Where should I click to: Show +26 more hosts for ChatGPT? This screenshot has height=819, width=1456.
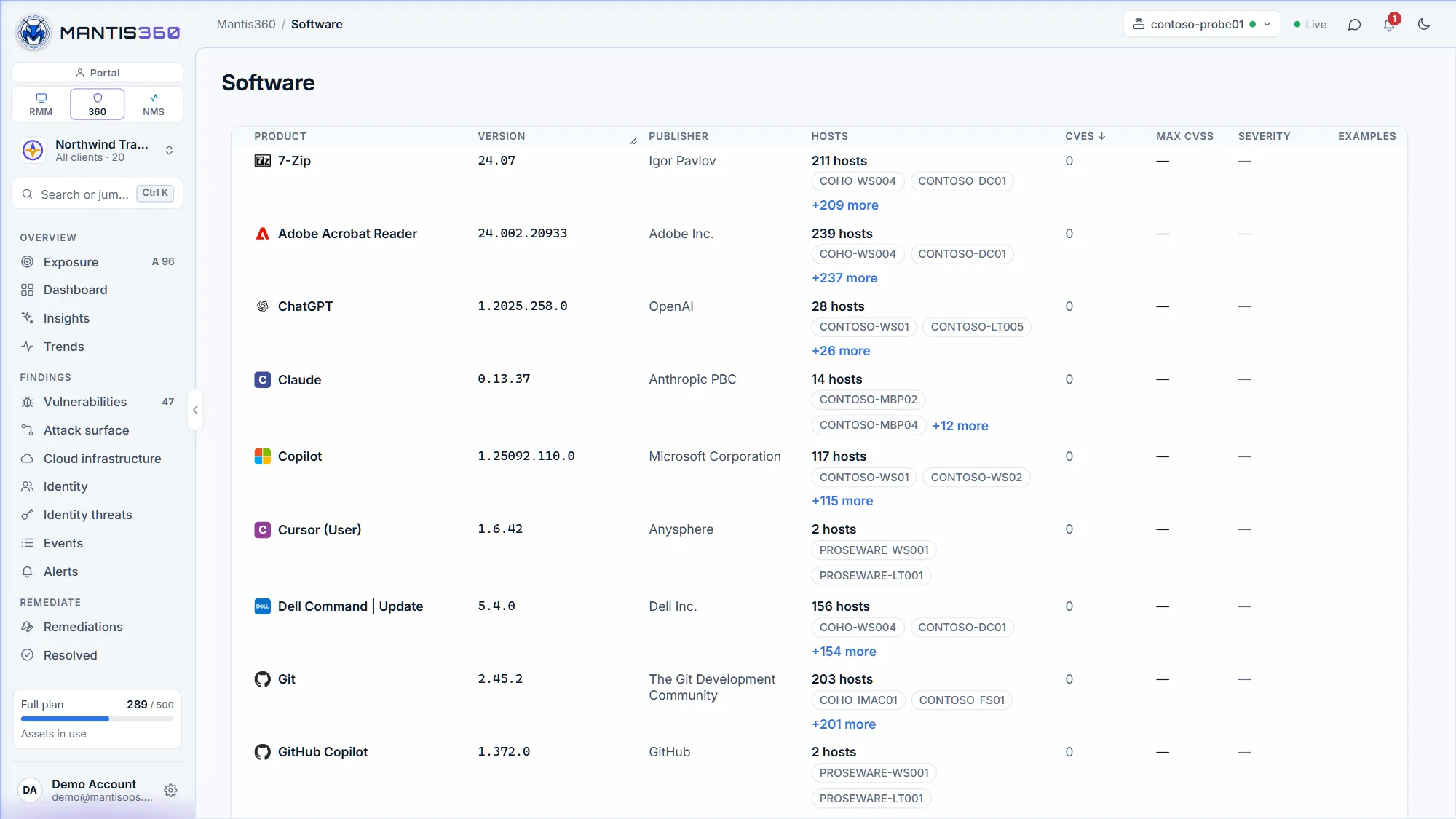click(x=841, y=351)
